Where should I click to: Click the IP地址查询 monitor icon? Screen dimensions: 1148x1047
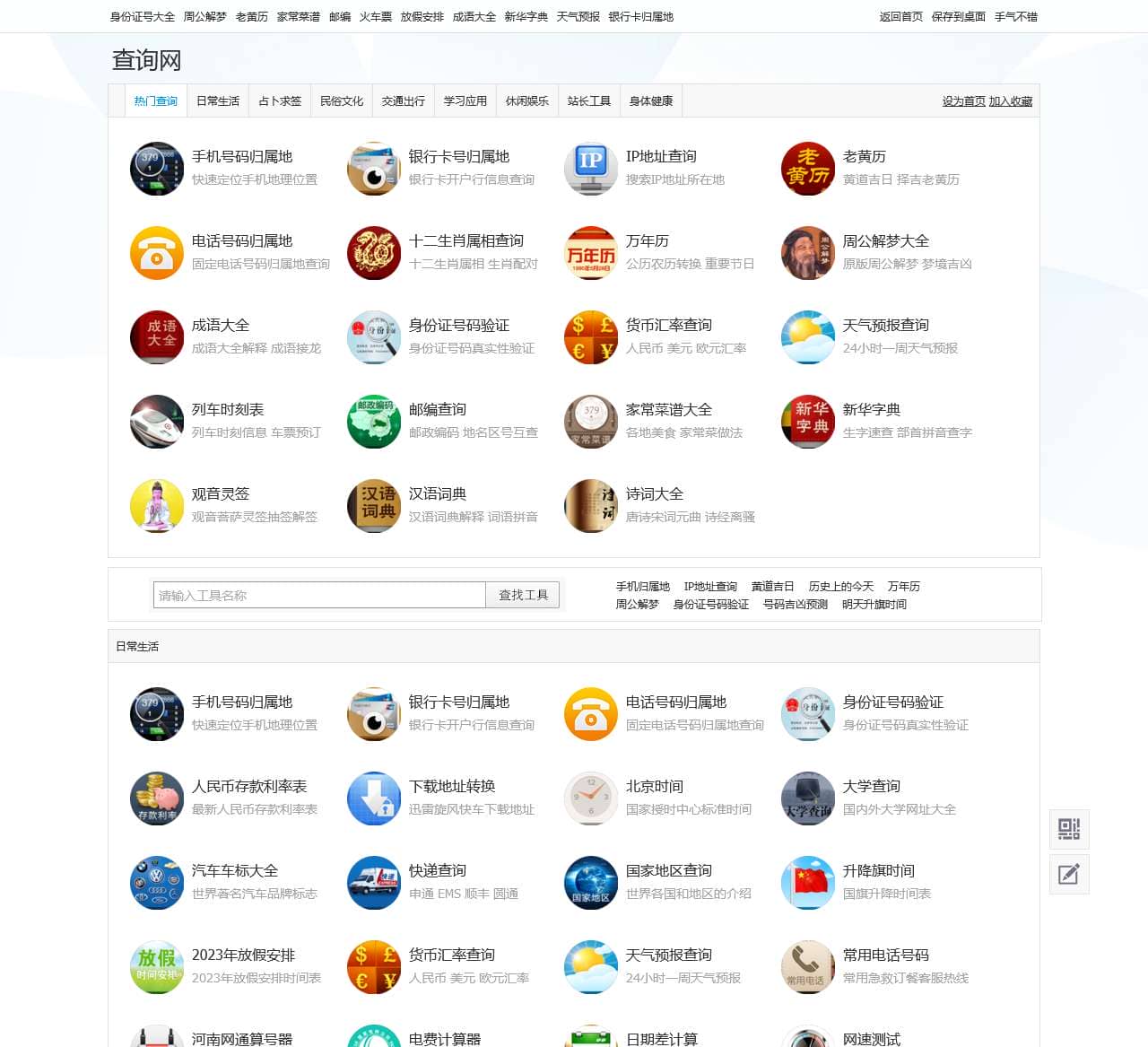pyautogui.click(x=591, y=169)
